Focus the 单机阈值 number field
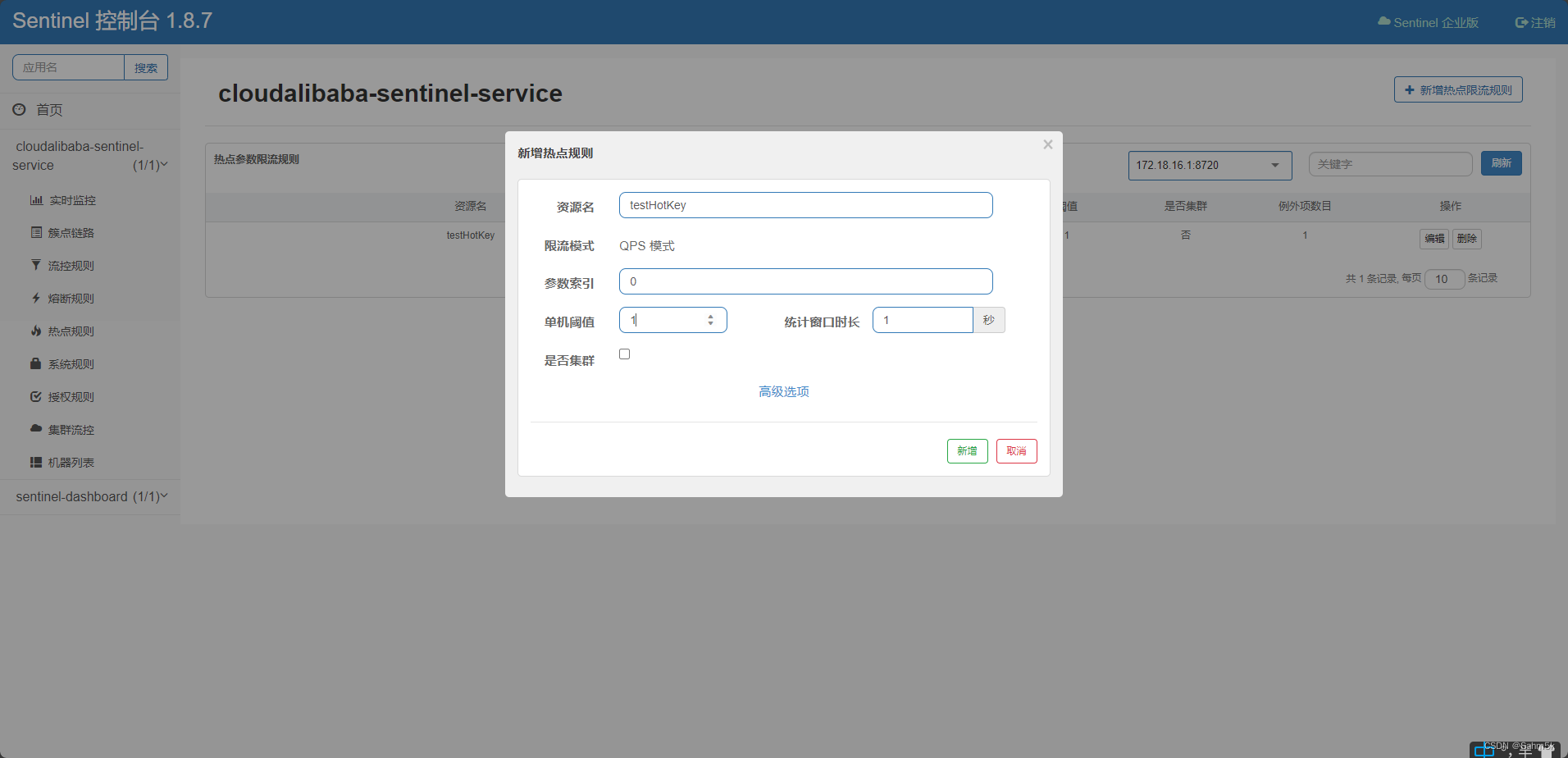Image resolution: width=1568 pixels, height=758 pixels. 672,320
